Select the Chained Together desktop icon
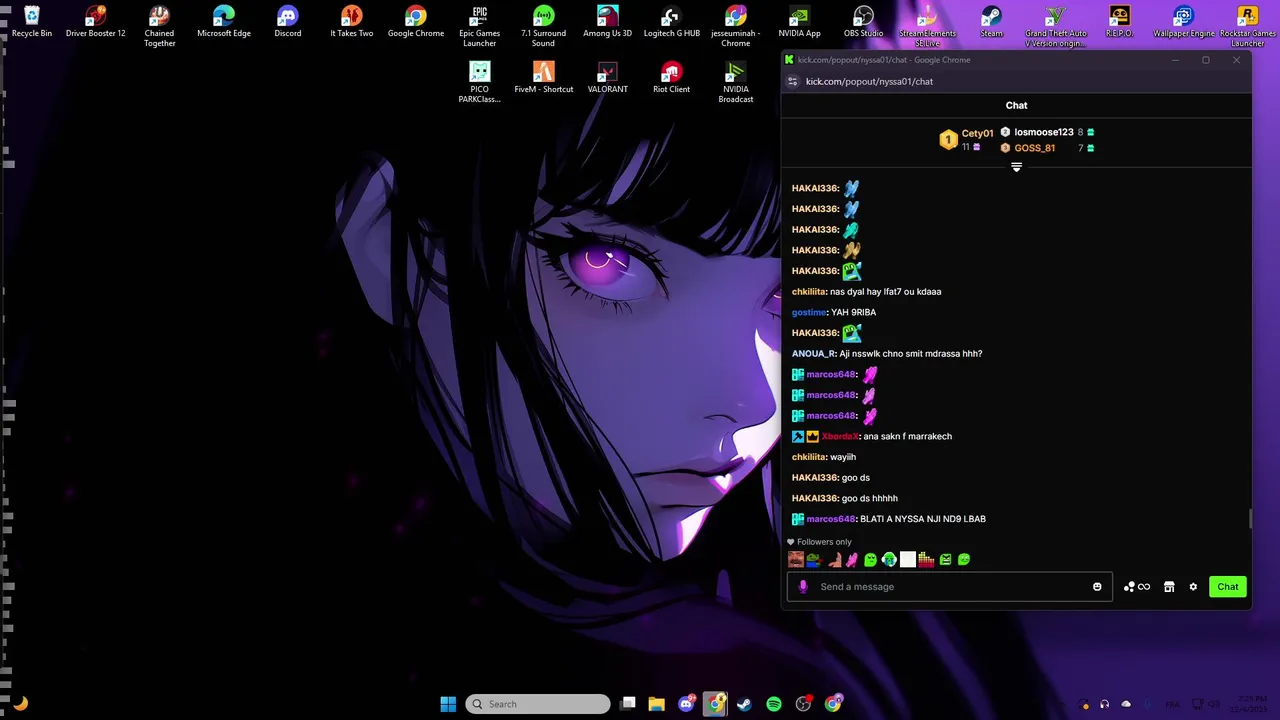This screenshot has height=720, width=1280. click(x=159, y=26)
